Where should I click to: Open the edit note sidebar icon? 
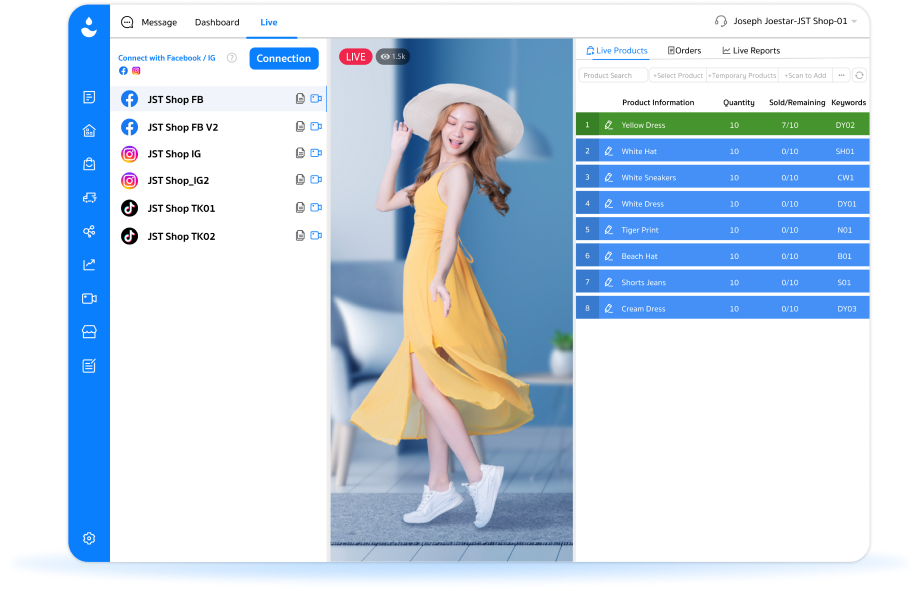89,366
